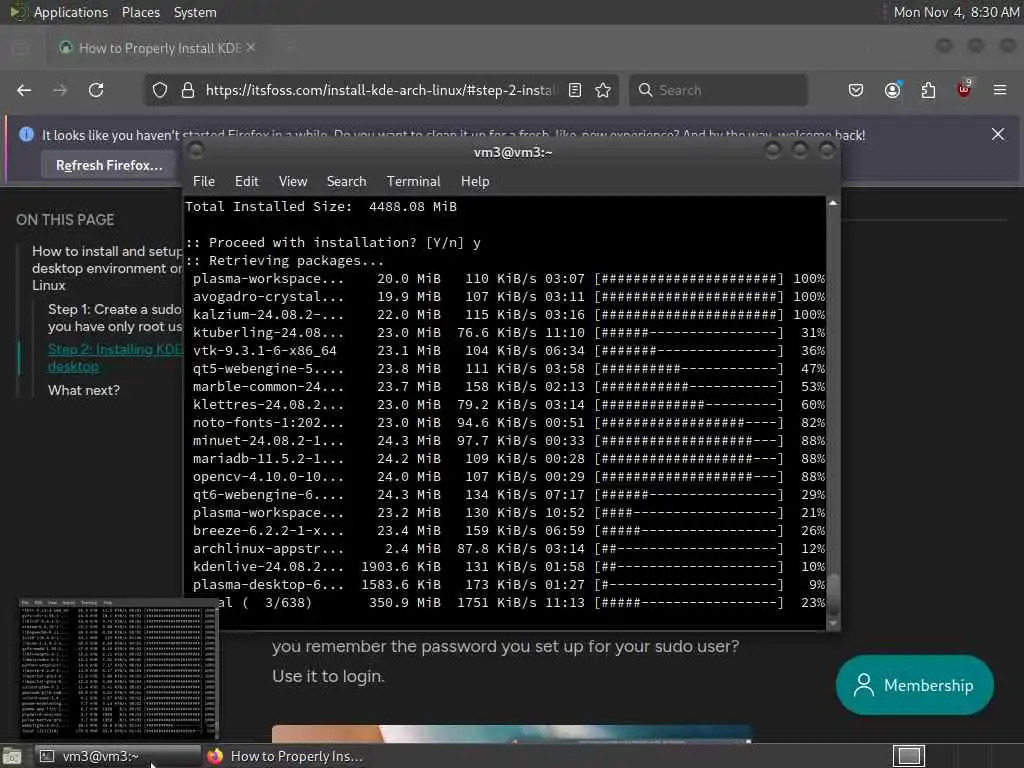Open Pocket save icon
Viewport: 1024px width, 768px height.
(856, 90)
